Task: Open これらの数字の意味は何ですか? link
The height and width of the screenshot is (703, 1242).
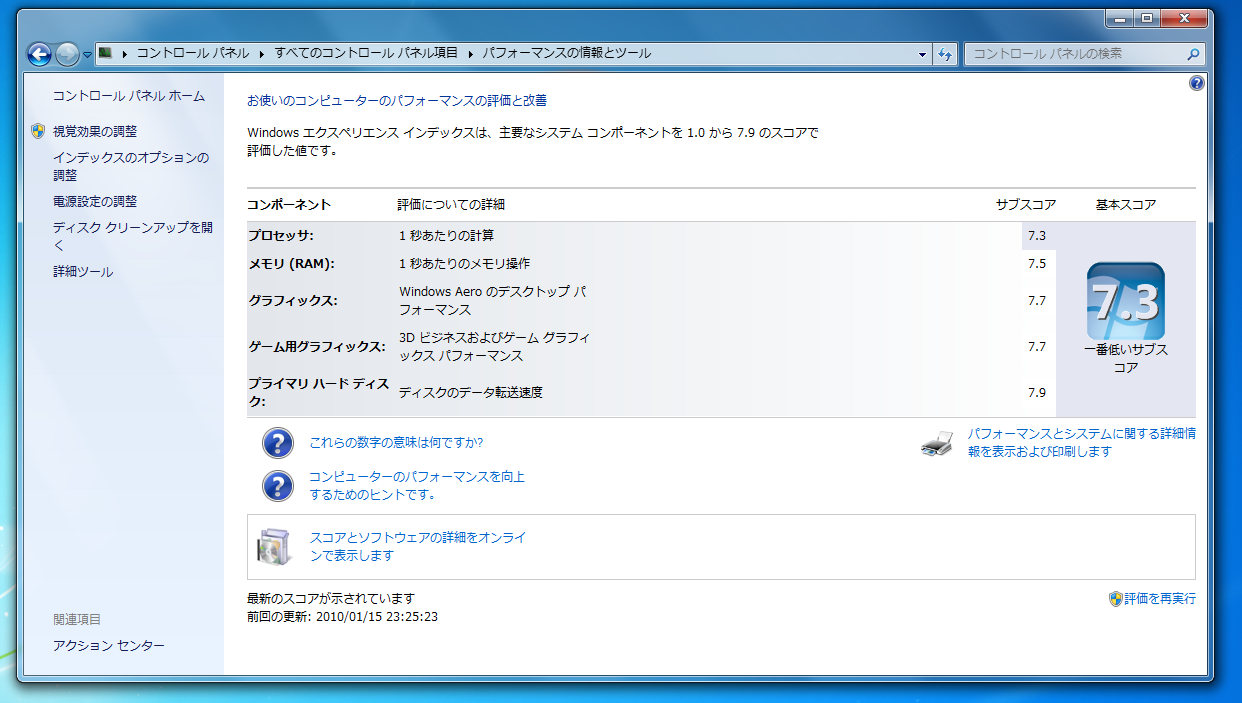Action: click(x=396, y=443)
